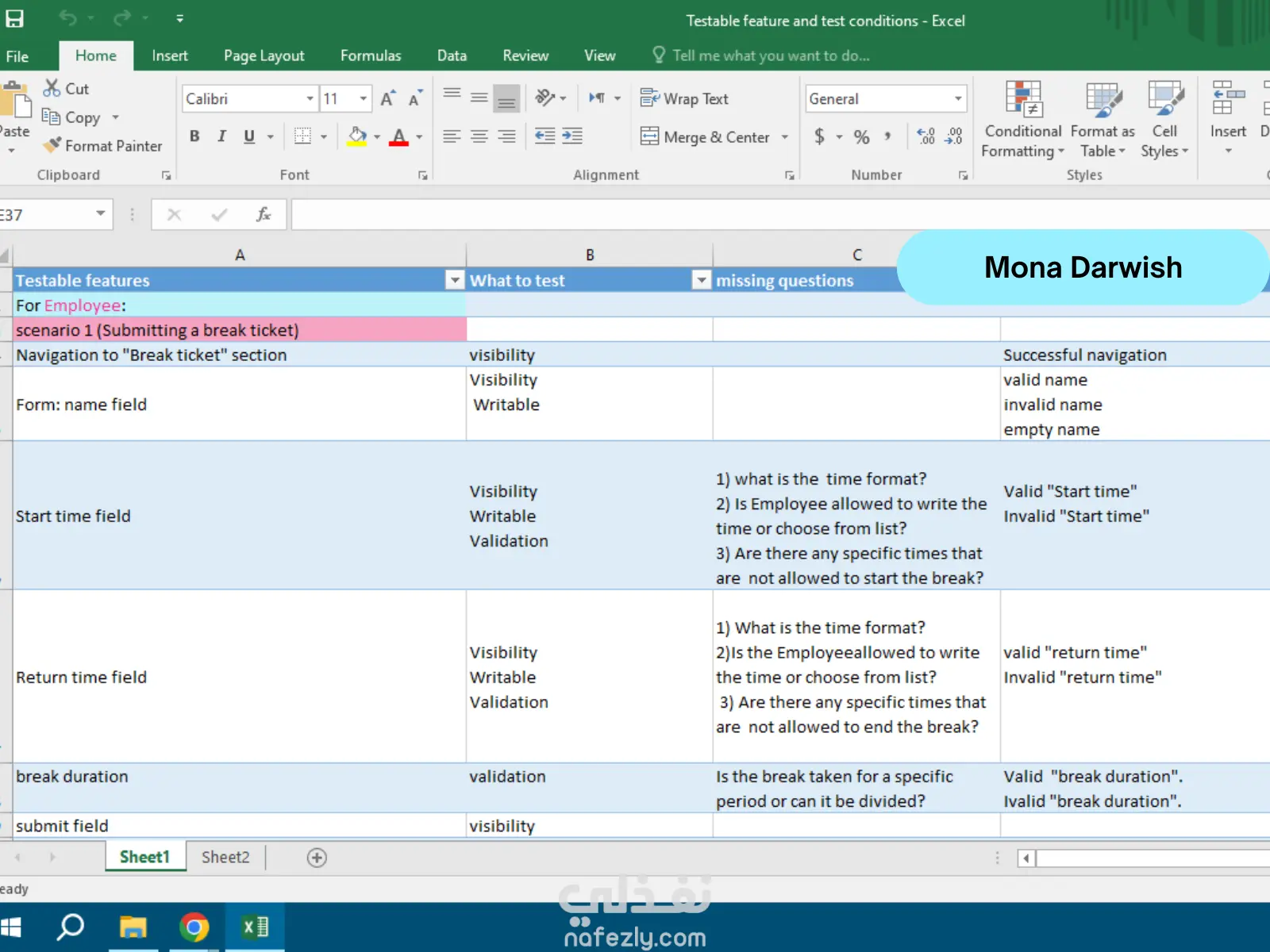The width and height of the screenshot is (1270, 952).
Task: Click the Copy button
Action: 71,117
